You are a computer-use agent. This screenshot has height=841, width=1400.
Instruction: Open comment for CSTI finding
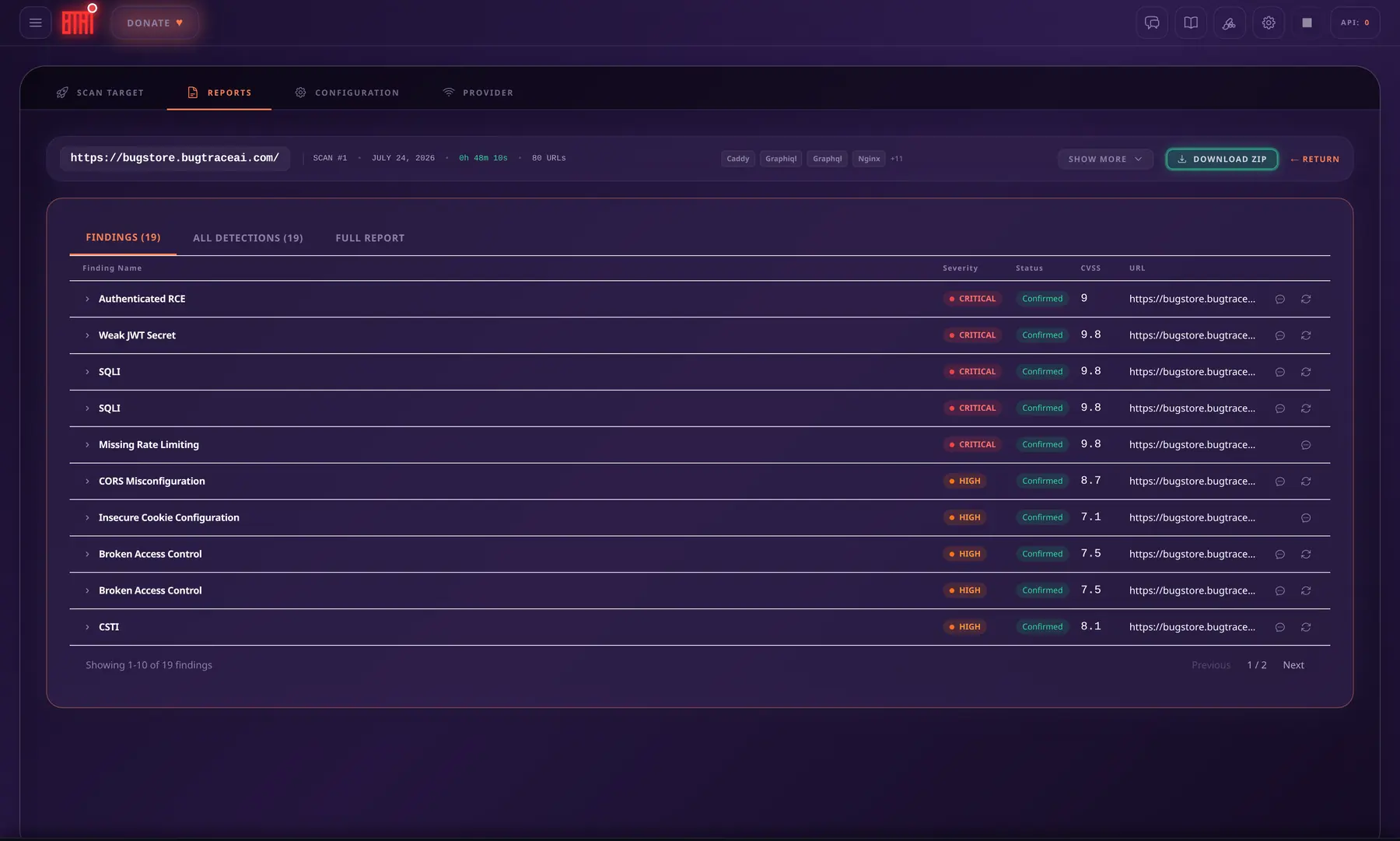pyautogui.click(x=1279, y=627)
